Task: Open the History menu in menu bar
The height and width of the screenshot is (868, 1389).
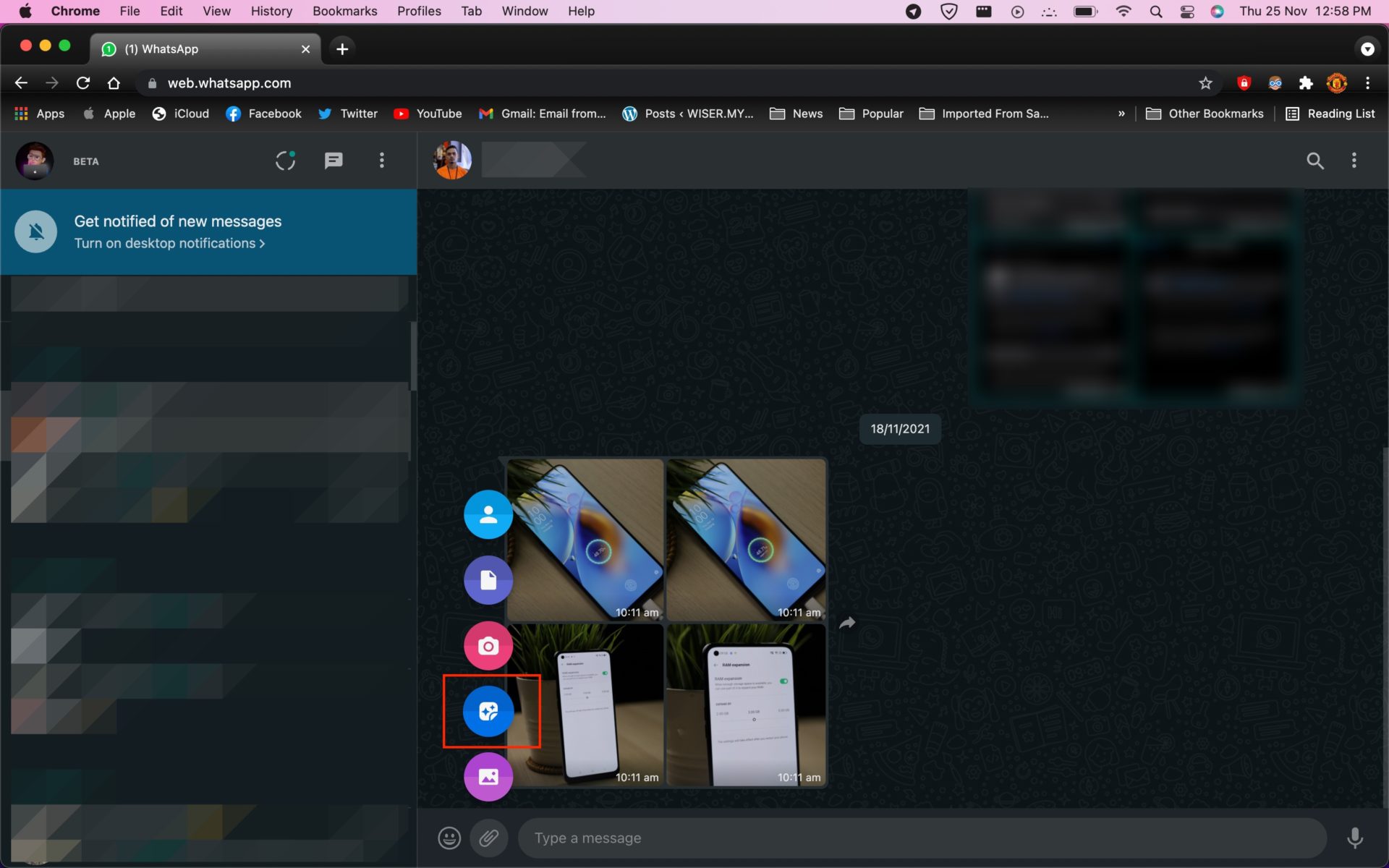Action: pos(271,11)
